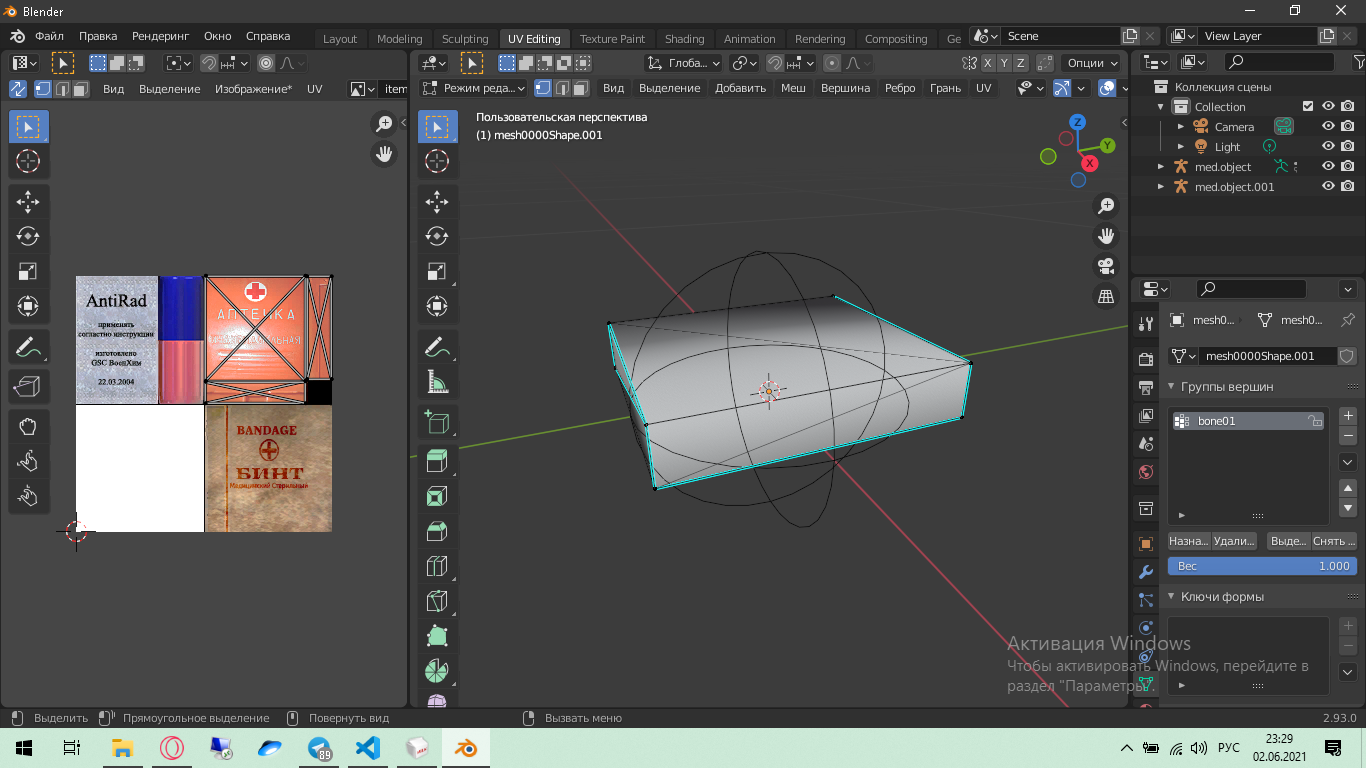Click the pan hand icon in 3D viewport
Screen dimensions: 1366x768
click(x=1106, y=236)
